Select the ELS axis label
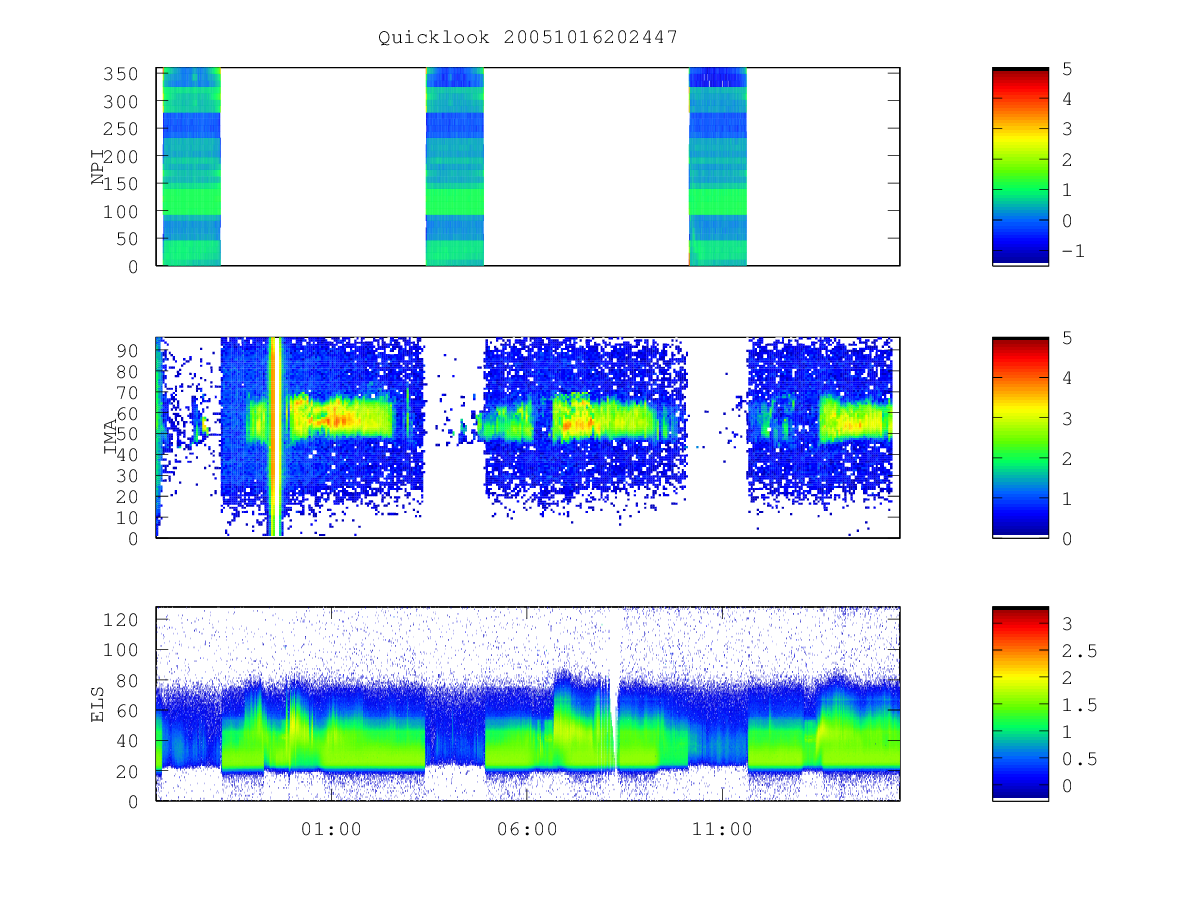The height and width of the screenshot is (900, 1200). coord(99,704)
